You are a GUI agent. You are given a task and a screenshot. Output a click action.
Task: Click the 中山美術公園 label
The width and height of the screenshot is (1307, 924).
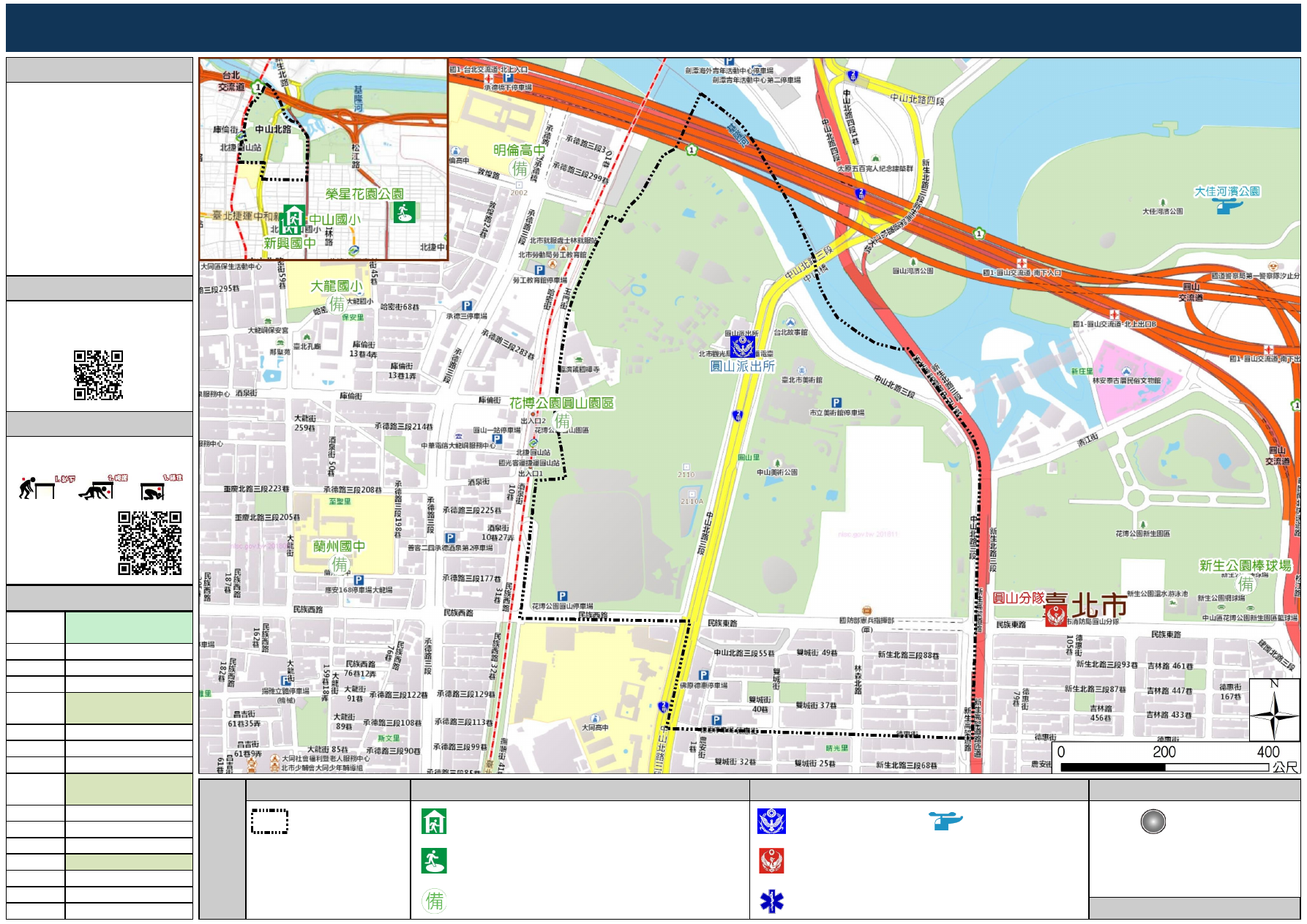(x=777, y=473)
